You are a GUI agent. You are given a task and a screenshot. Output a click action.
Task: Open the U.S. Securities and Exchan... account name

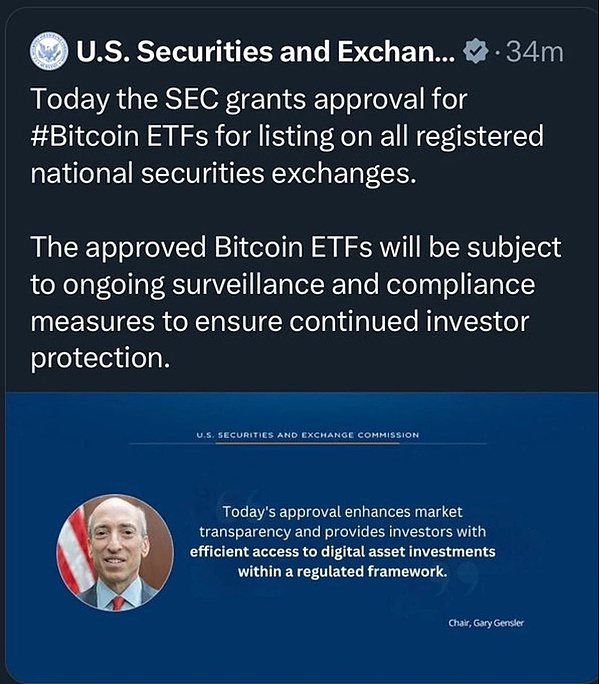[267, 52]
